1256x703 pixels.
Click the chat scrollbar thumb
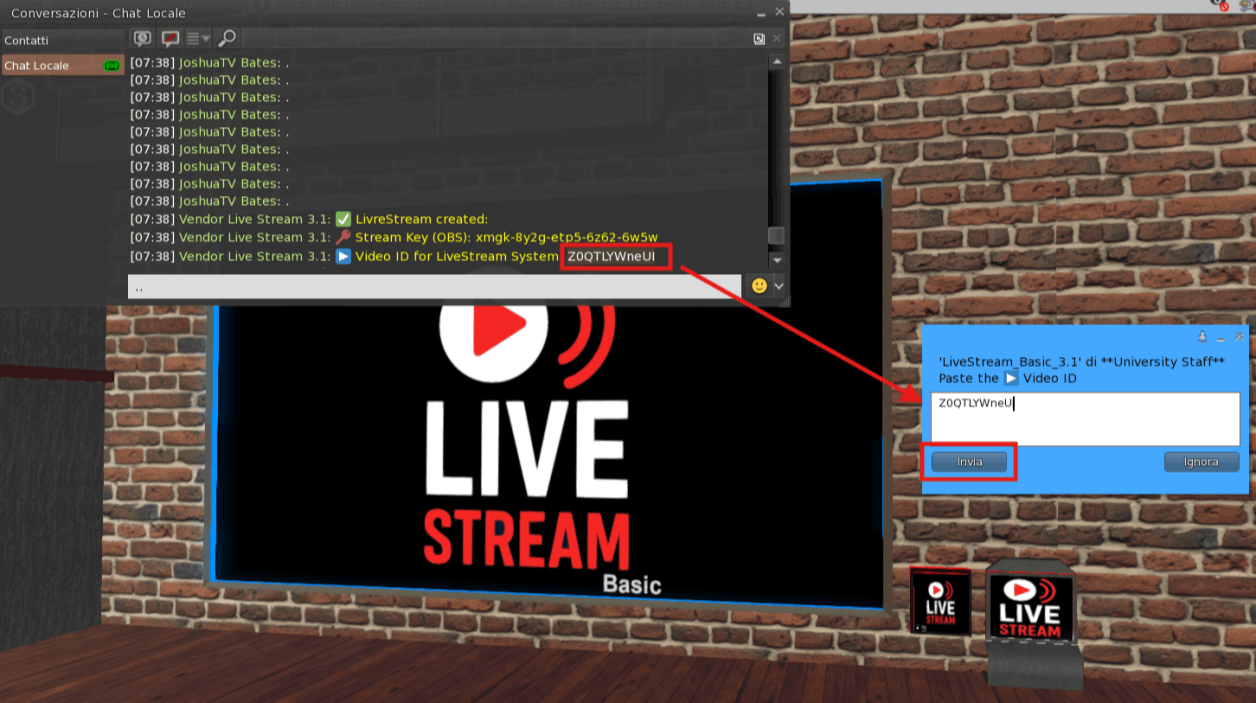click(776, 236)
